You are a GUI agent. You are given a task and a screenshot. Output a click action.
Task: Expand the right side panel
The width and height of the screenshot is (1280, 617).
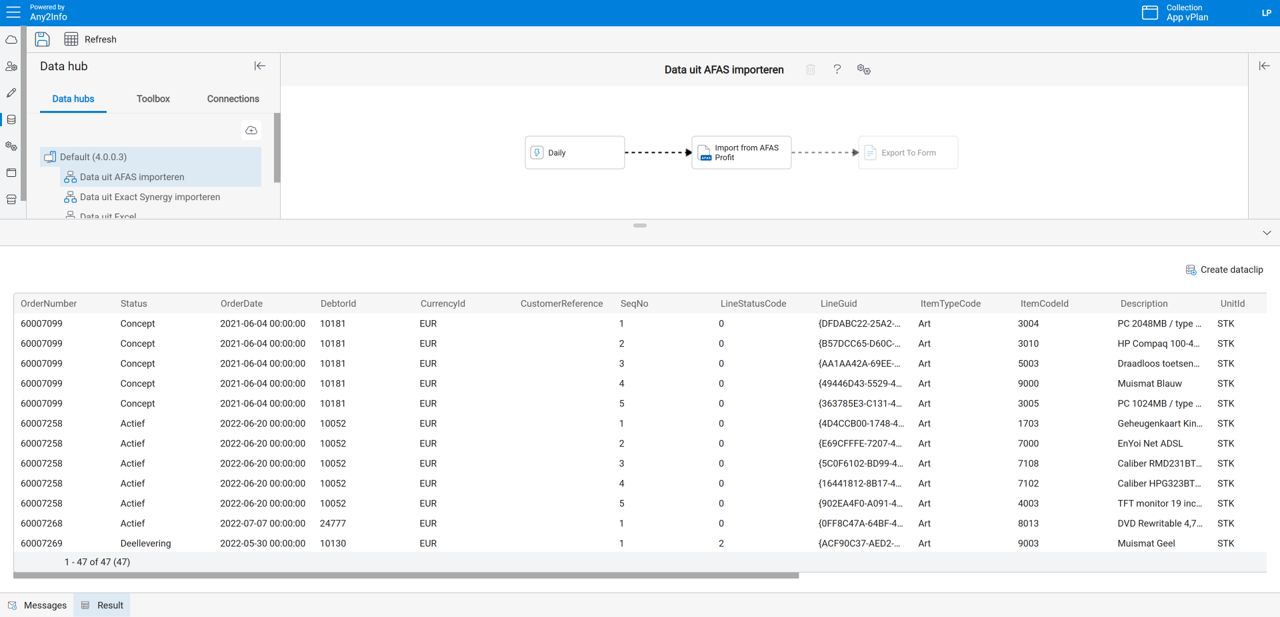pyautogui.click(x=1264, y=66)
